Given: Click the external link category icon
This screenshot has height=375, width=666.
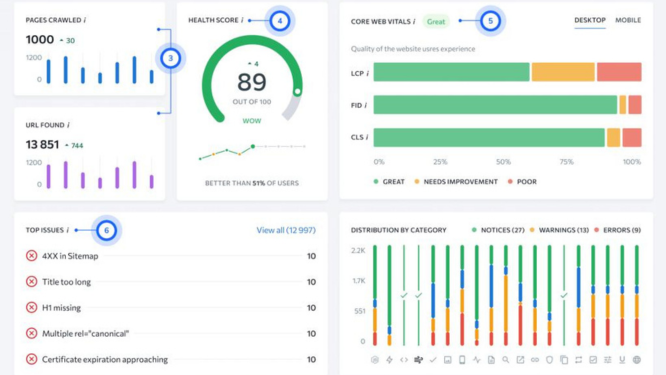Looking at the screenshot, I should [520, 360].
